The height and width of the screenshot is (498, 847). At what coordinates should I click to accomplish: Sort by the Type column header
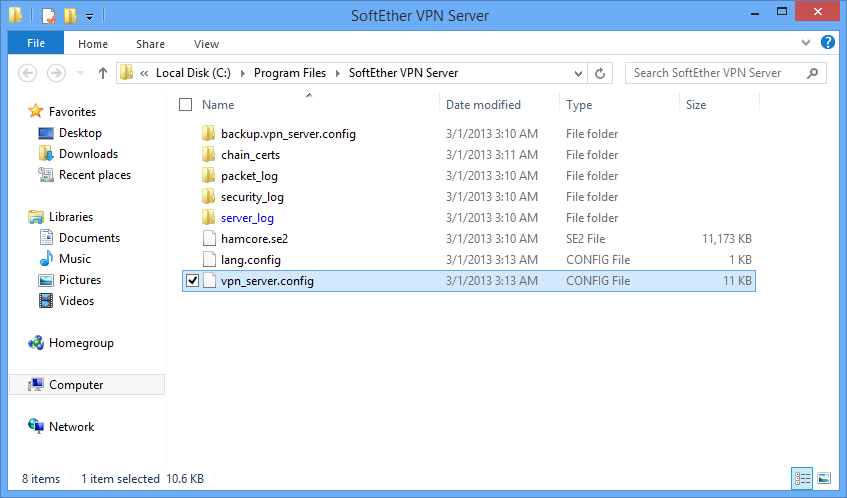[579, 105]
